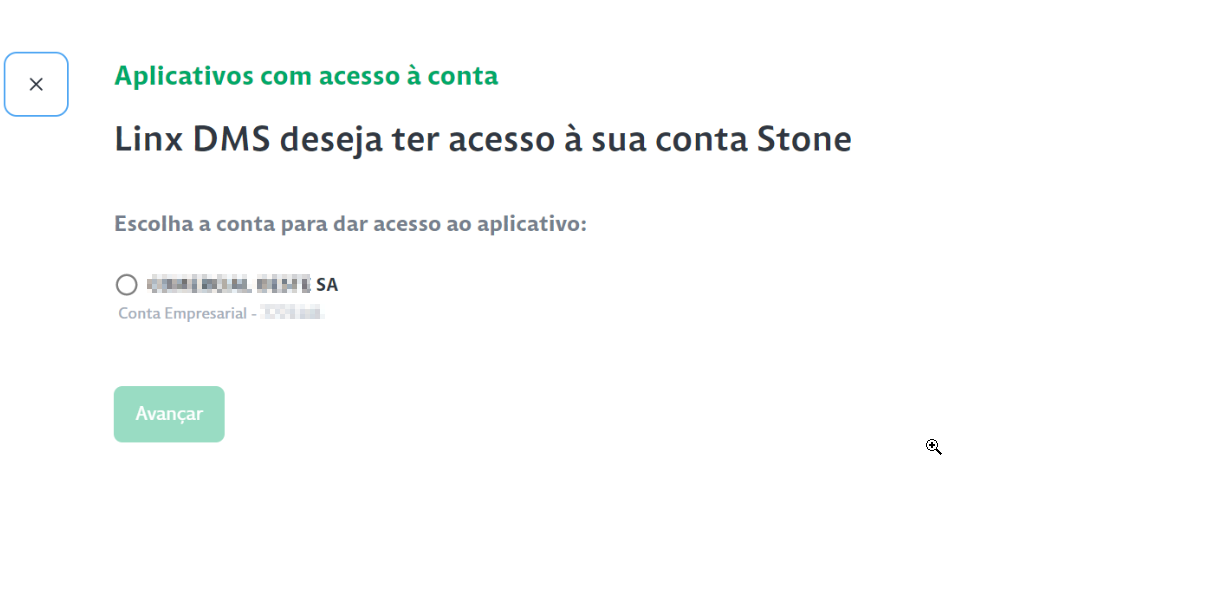Click the Linx DMS access request title
Screen dimensions: 1225x600
(482, 140)
